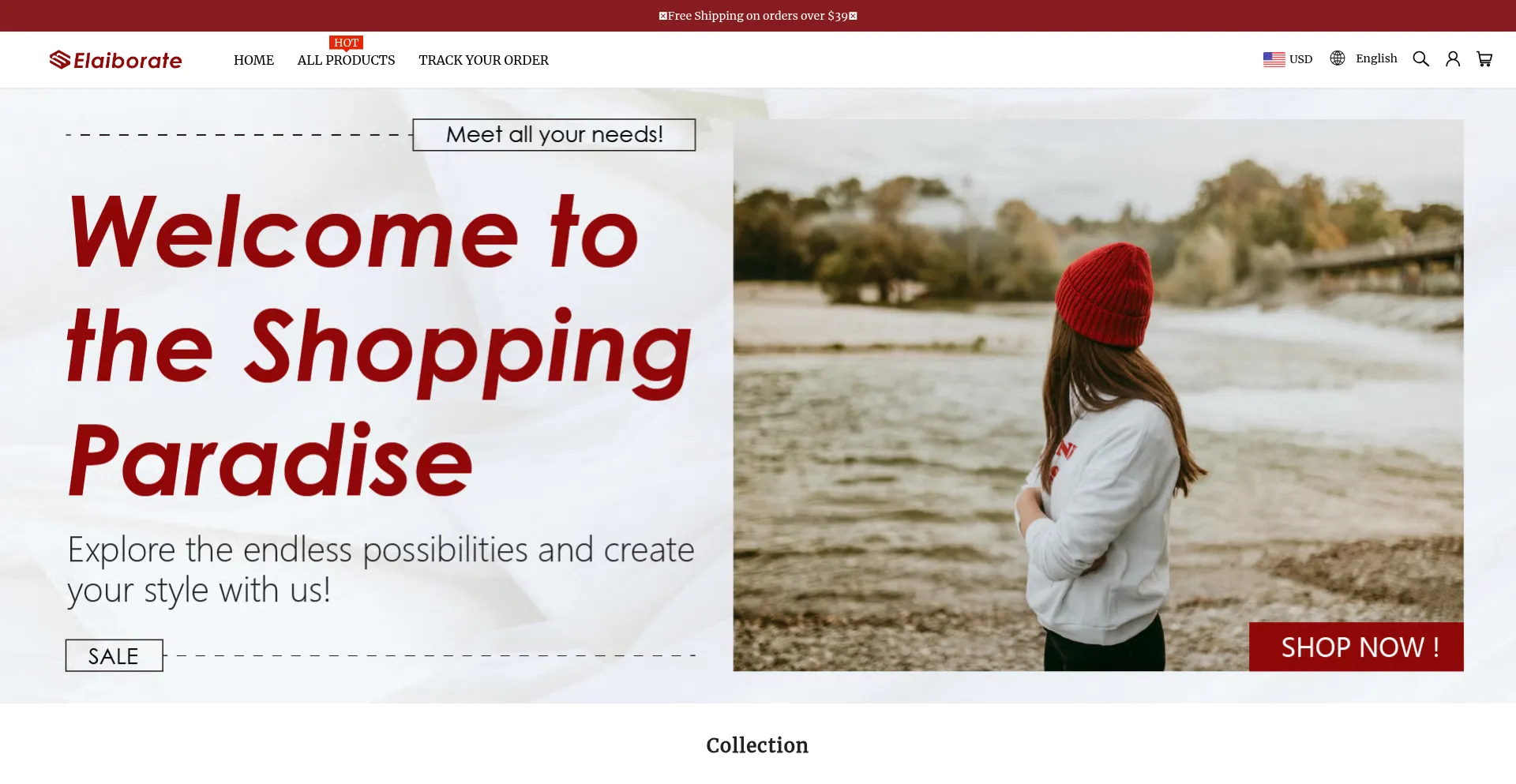Open the ALL PRODUCTS menu item
This screenshot has width=1516, height=784.
coord(346,60)
